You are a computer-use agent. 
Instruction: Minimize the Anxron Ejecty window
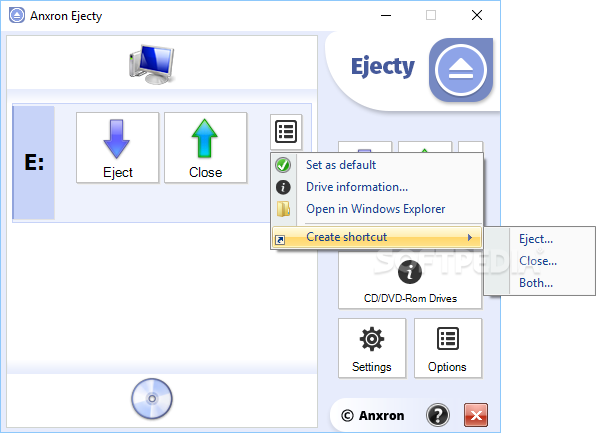coord(386,16)
